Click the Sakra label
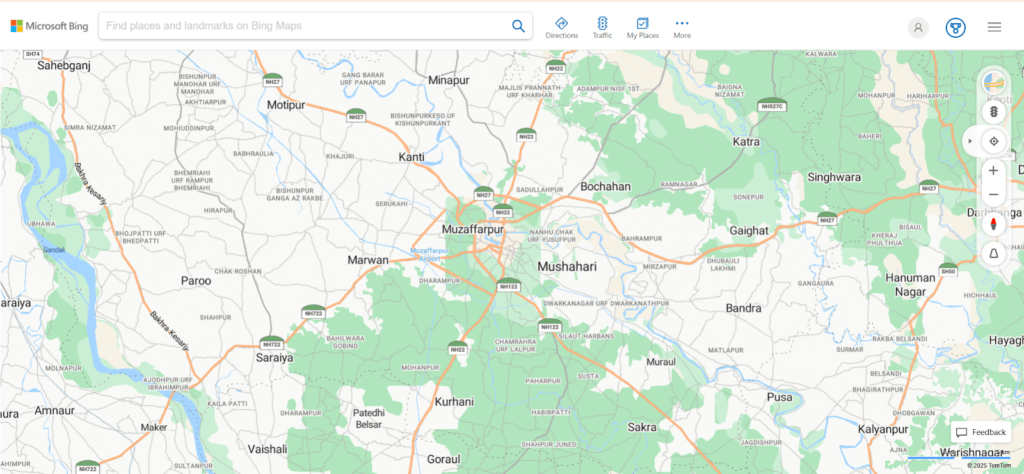Viewport: 1024px width, 474px height. tap(641, 427)
